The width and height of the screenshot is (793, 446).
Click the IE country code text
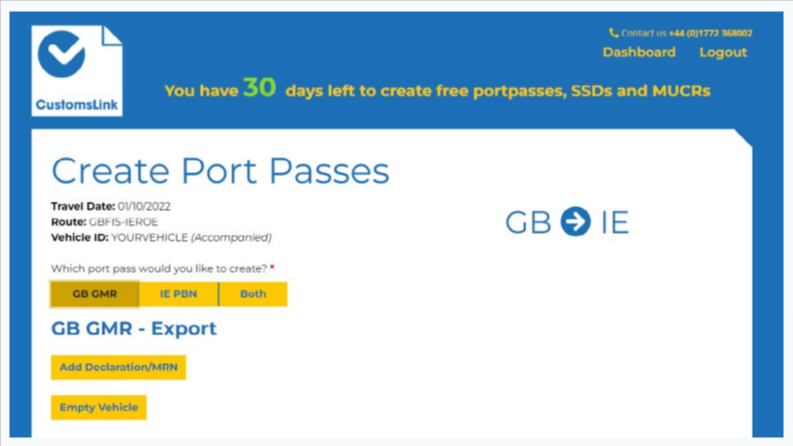click(615, 222)
